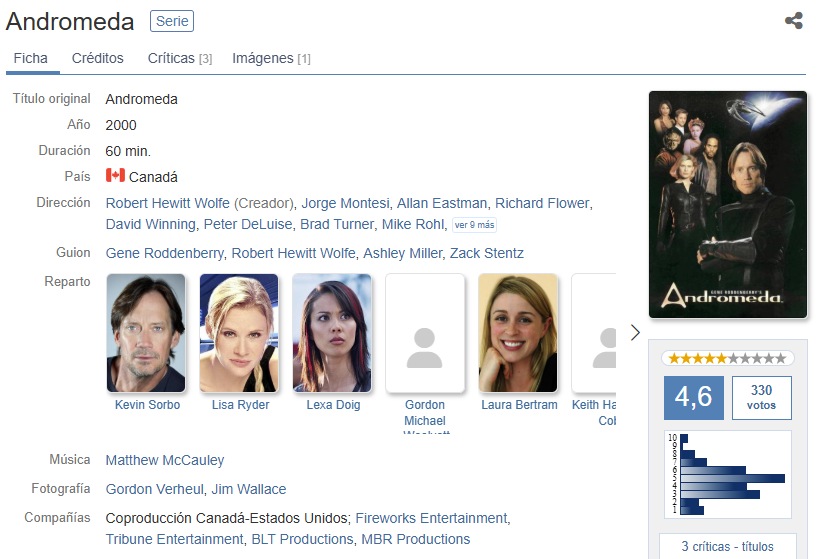Open David Winning link
The image size is (817, 559).
click(151, 224)
